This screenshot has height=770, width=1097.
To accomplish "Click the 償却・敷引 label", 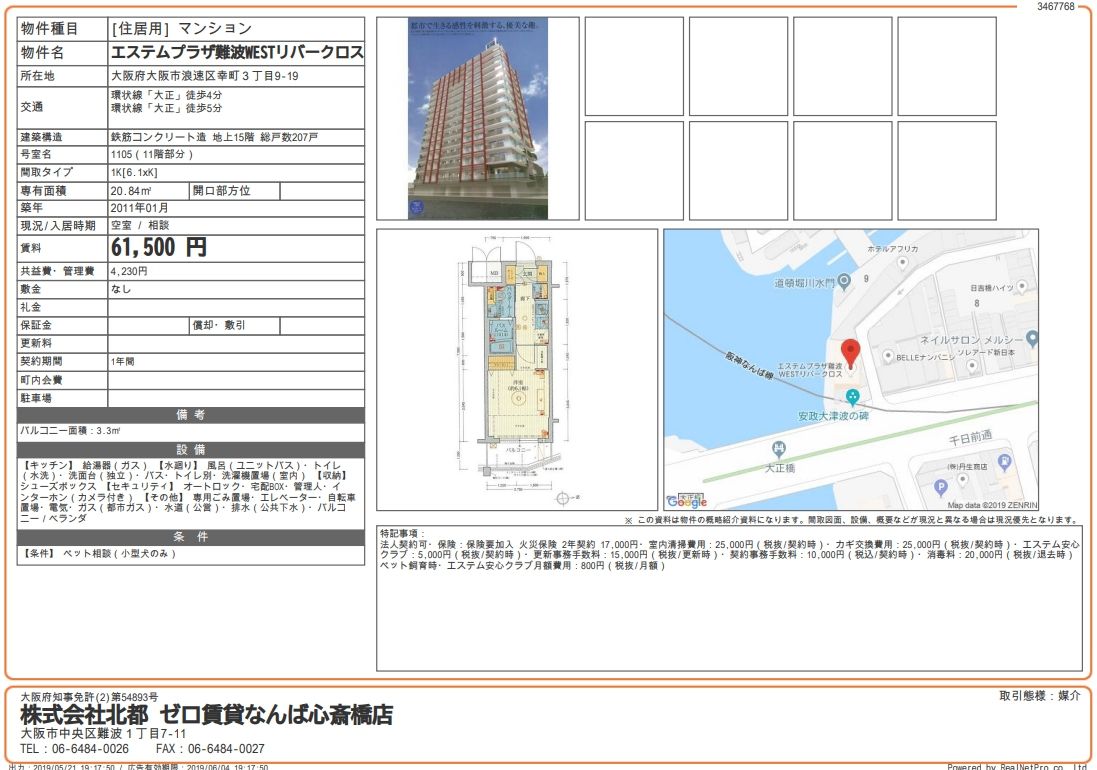I will (219, 325).
